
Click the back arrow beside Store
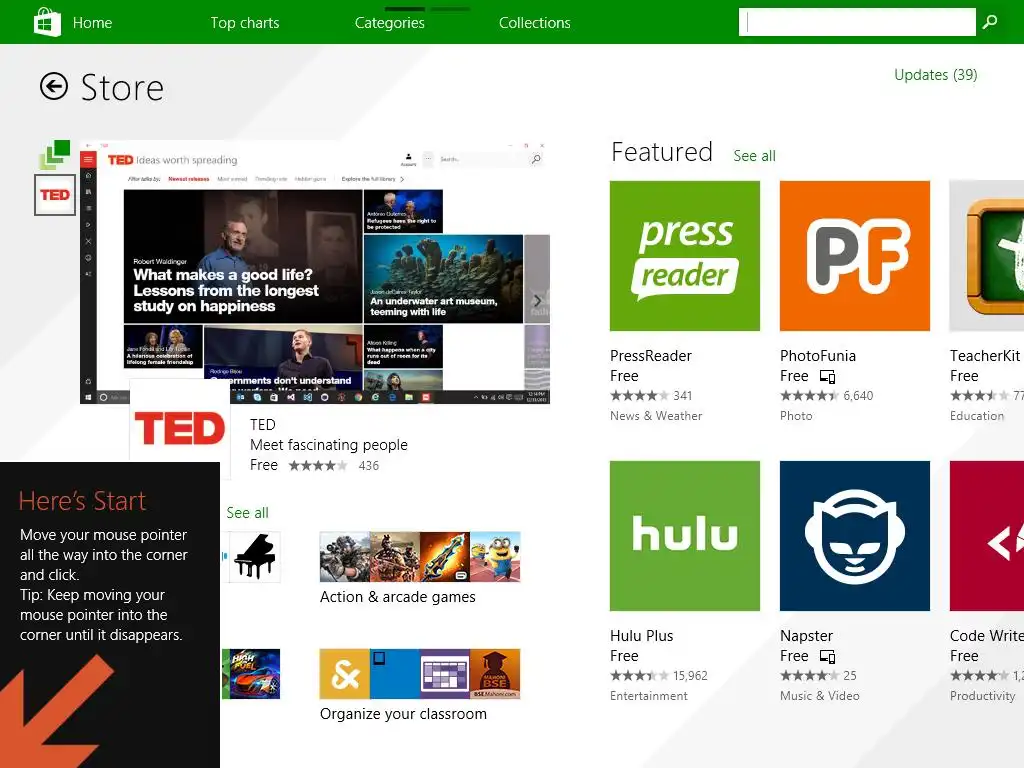tap(54, 86)
